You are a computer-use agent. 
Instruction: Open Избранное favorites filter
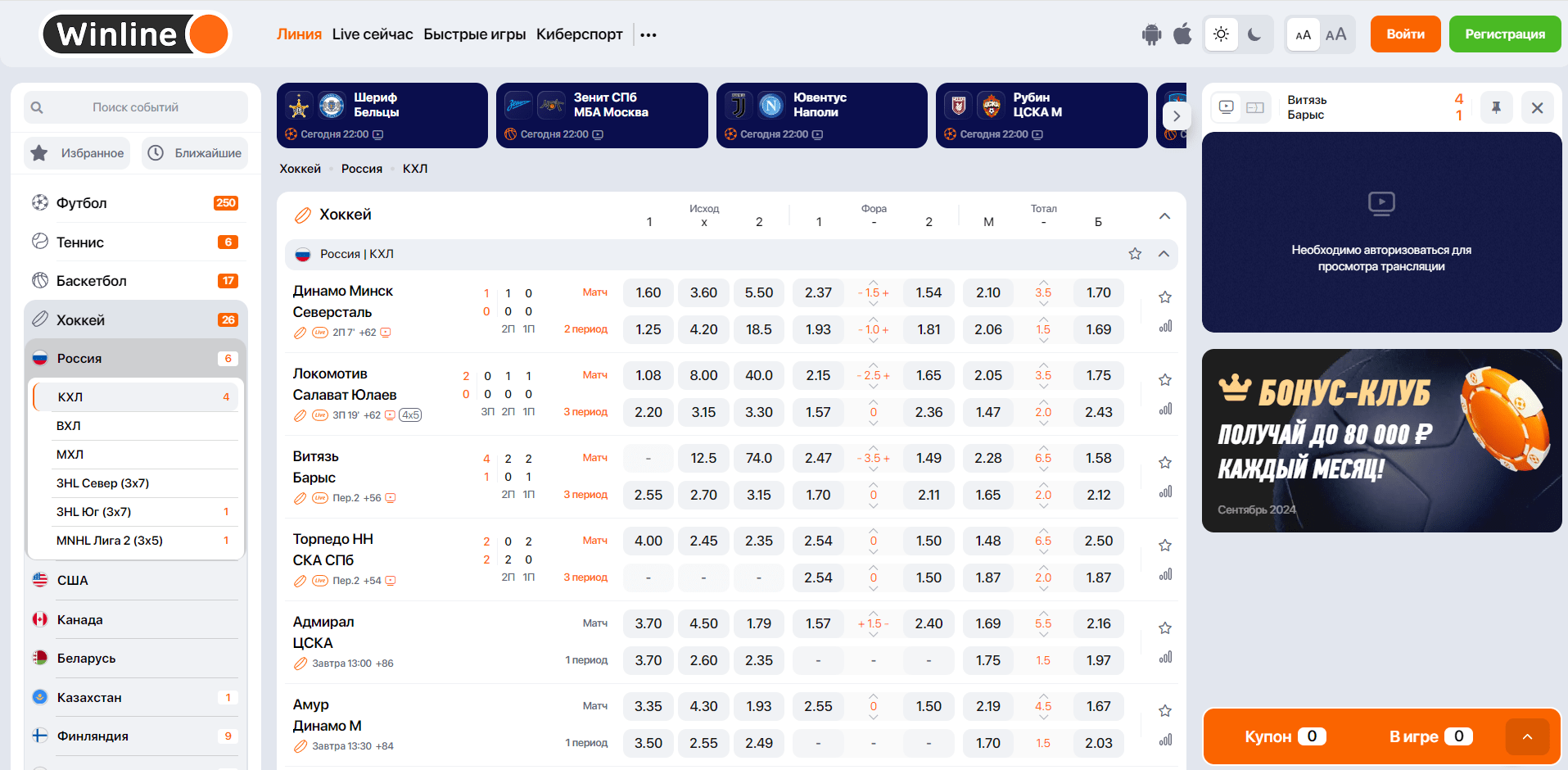(77, 153)
